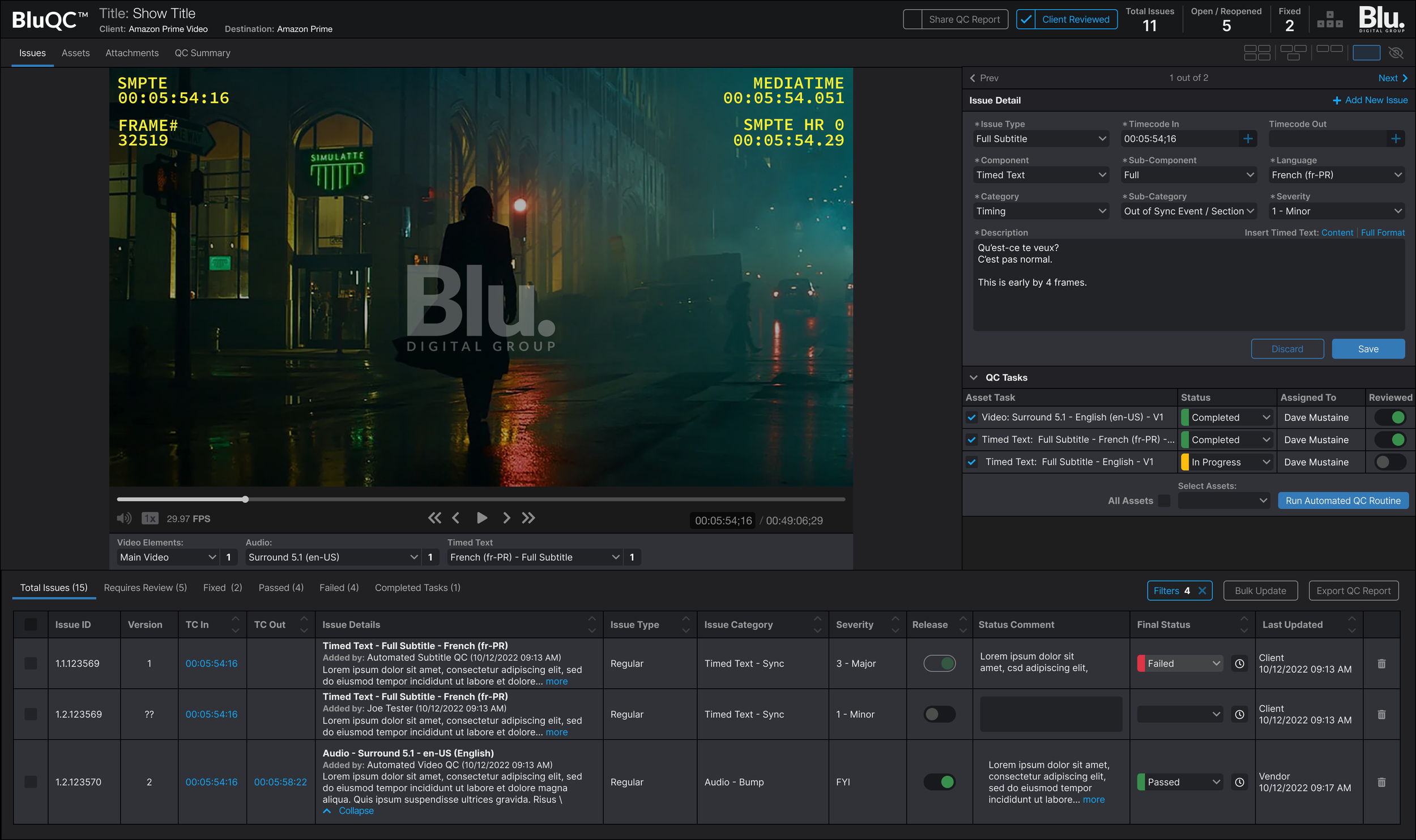Change the Final Status dropdown showing Failed
Screen dimensions: 1416x840
[1179, 663]
